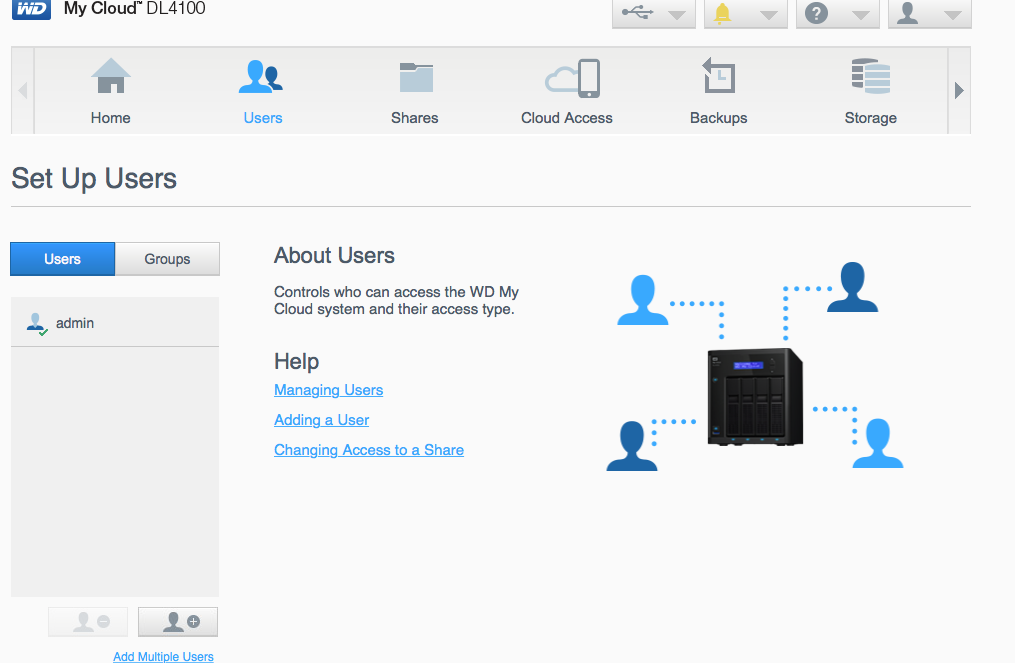Click the NAS device illustration

(x=755, y=397)
